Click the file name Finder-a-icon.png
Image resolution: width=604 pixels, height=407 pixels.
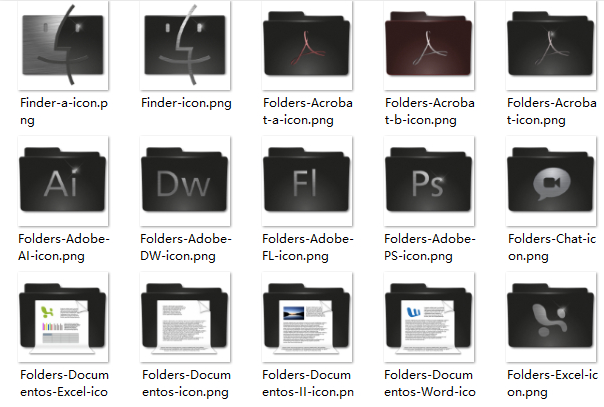pos(64,111)
